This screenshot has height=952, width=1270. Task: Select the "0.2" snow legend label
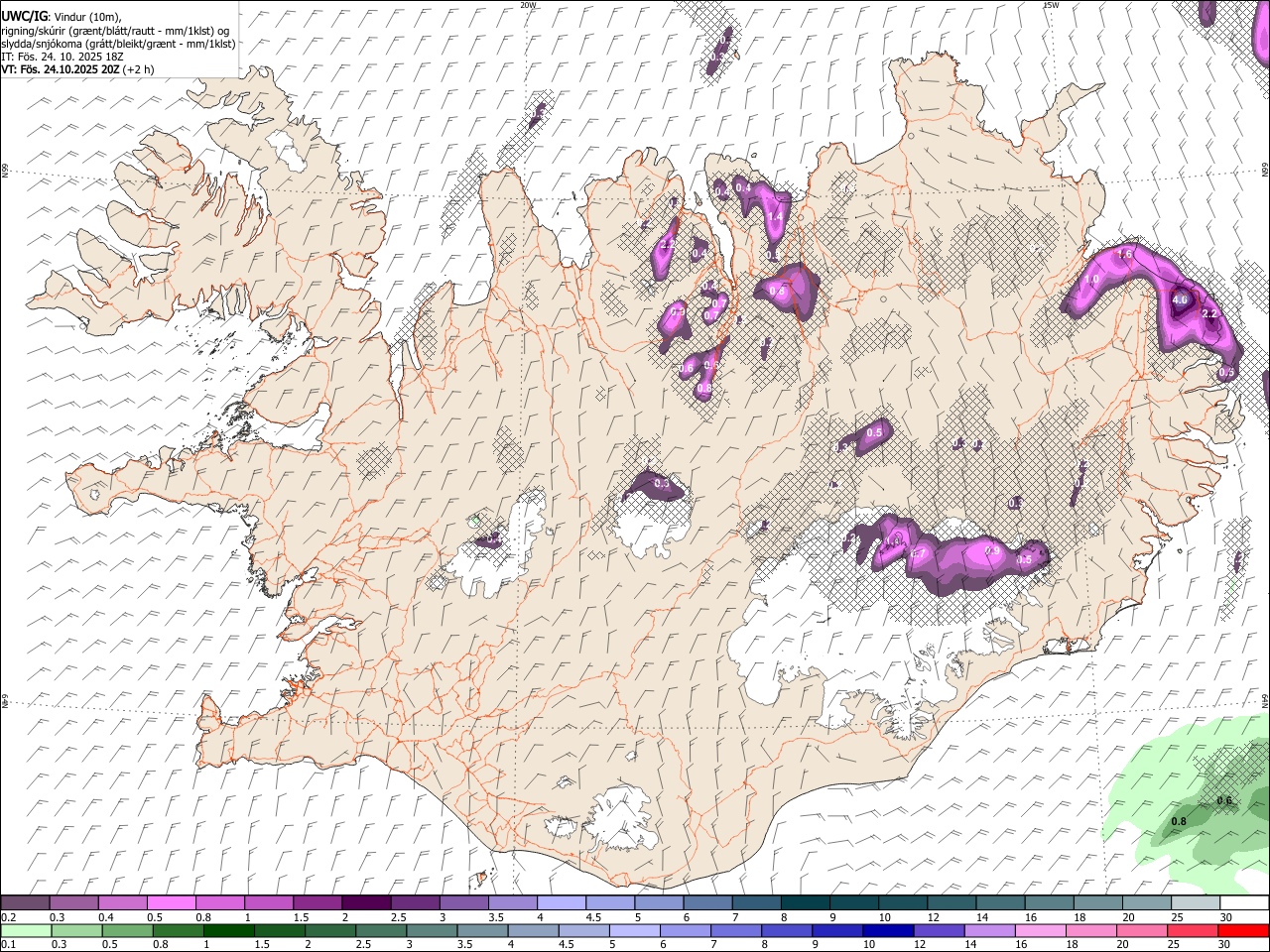click(8, 917)
